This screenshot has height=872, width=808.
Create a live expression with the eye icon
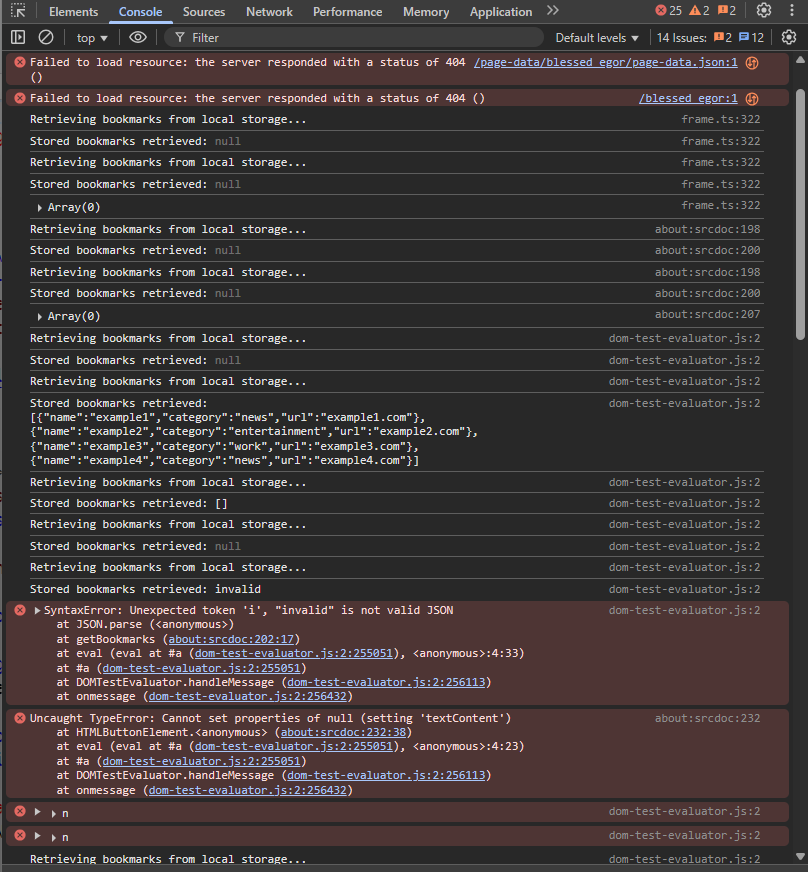click(138, 37)
